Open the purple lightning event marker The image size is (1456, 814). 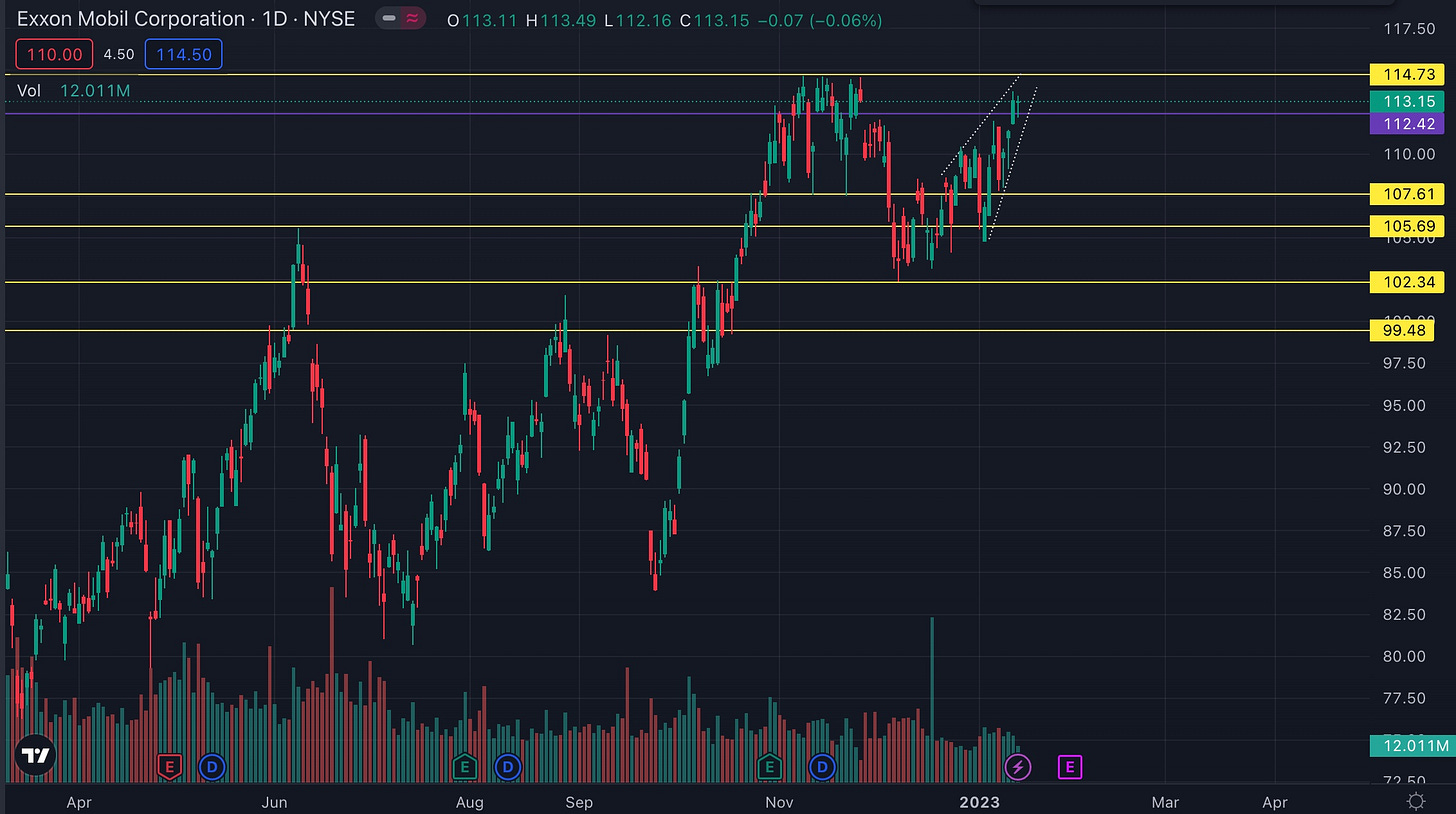pos(1018,767)
